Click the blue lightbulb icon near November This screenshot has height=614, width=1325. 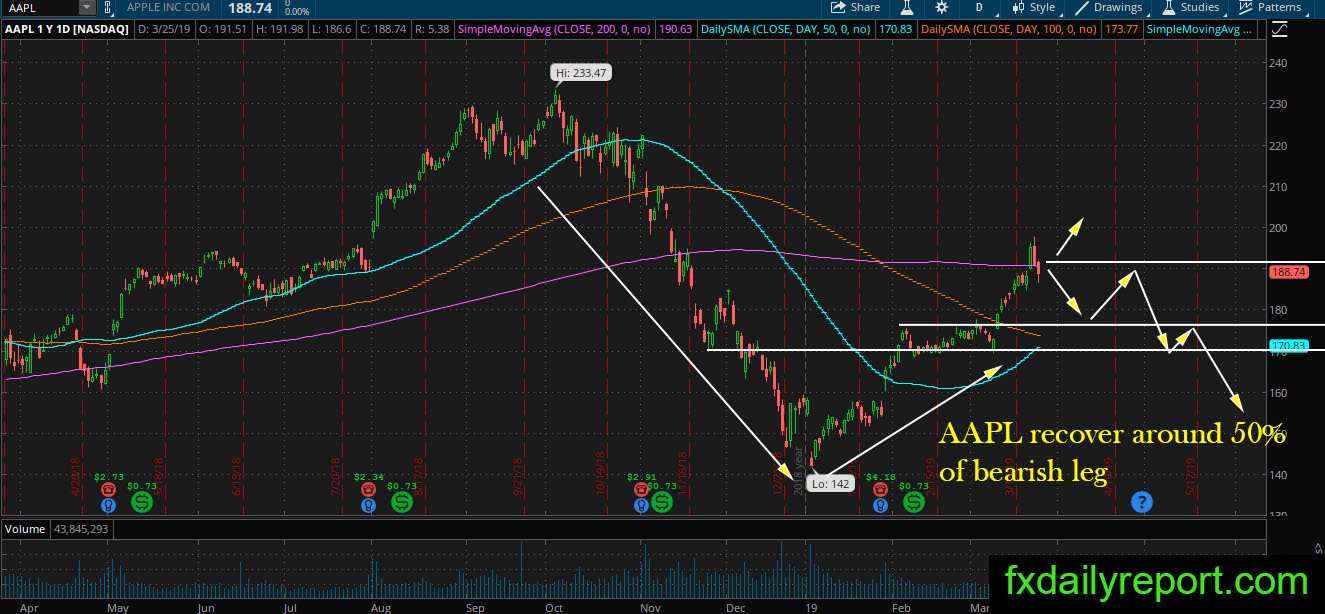pyautogui.click(x=640, y=506)
